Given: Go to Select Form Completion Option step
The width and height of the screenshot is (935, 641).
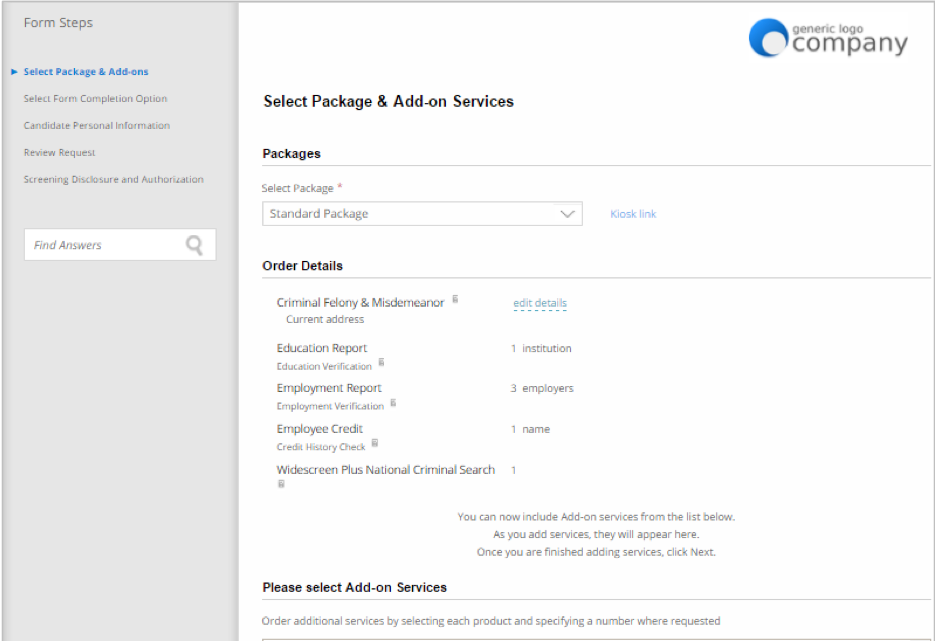Looking at the screenshot, I should 95,98.
